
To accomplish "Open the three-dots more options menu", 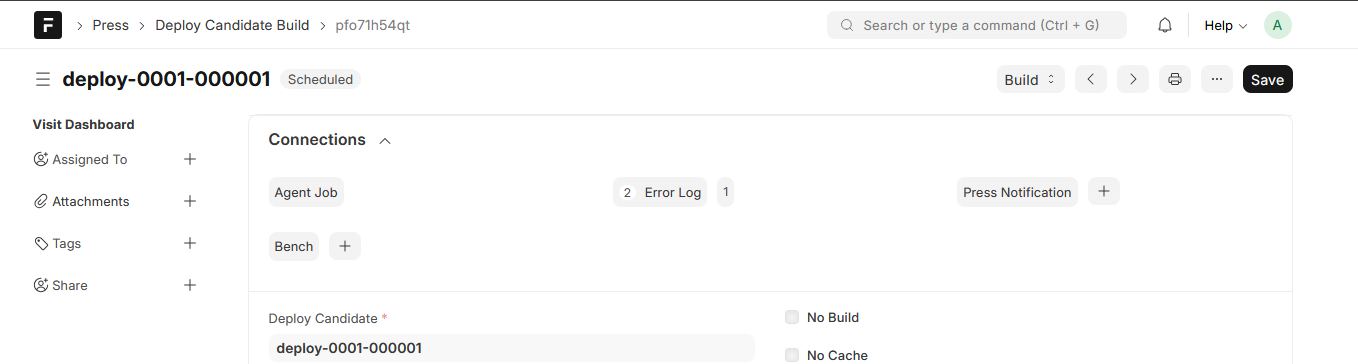I will (x=1217, y=79).
